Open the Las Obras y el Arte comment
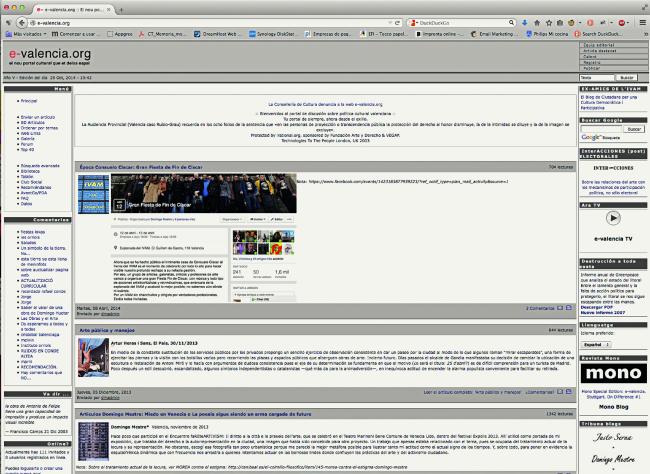 point(39,318)
